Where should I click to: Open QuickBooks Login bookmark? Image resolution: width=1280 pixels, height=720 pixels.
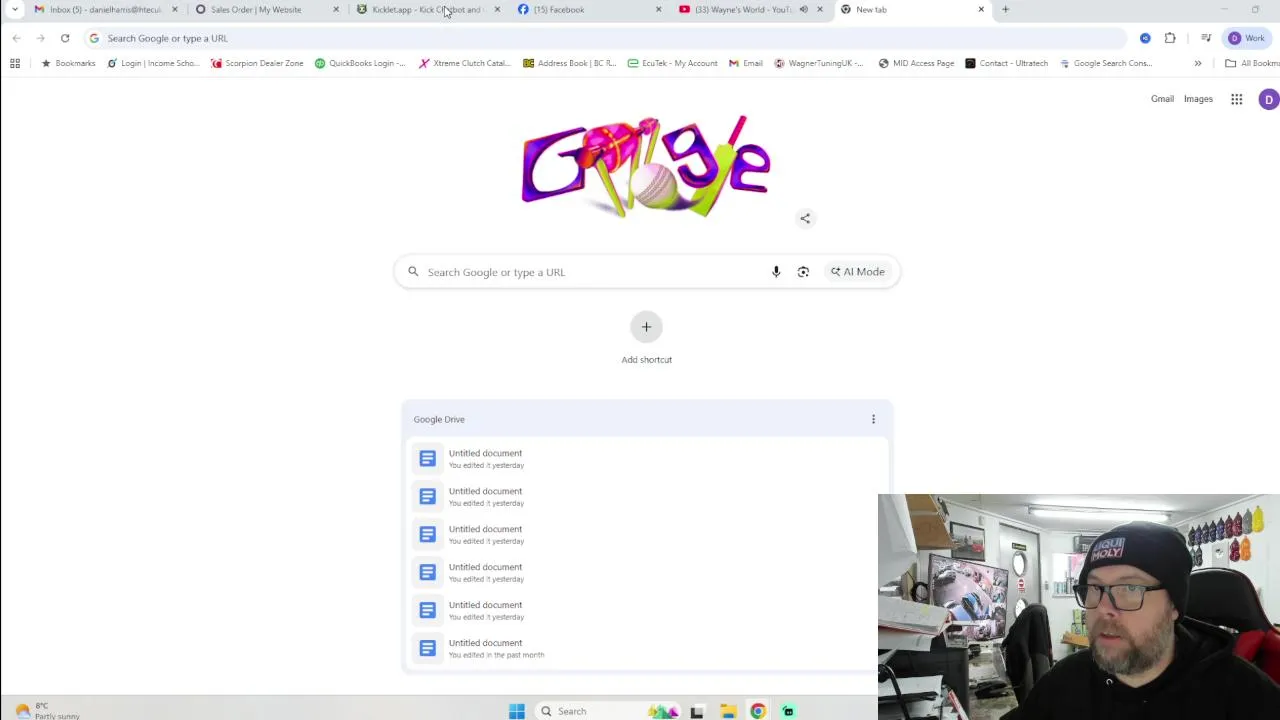(360, 63)
